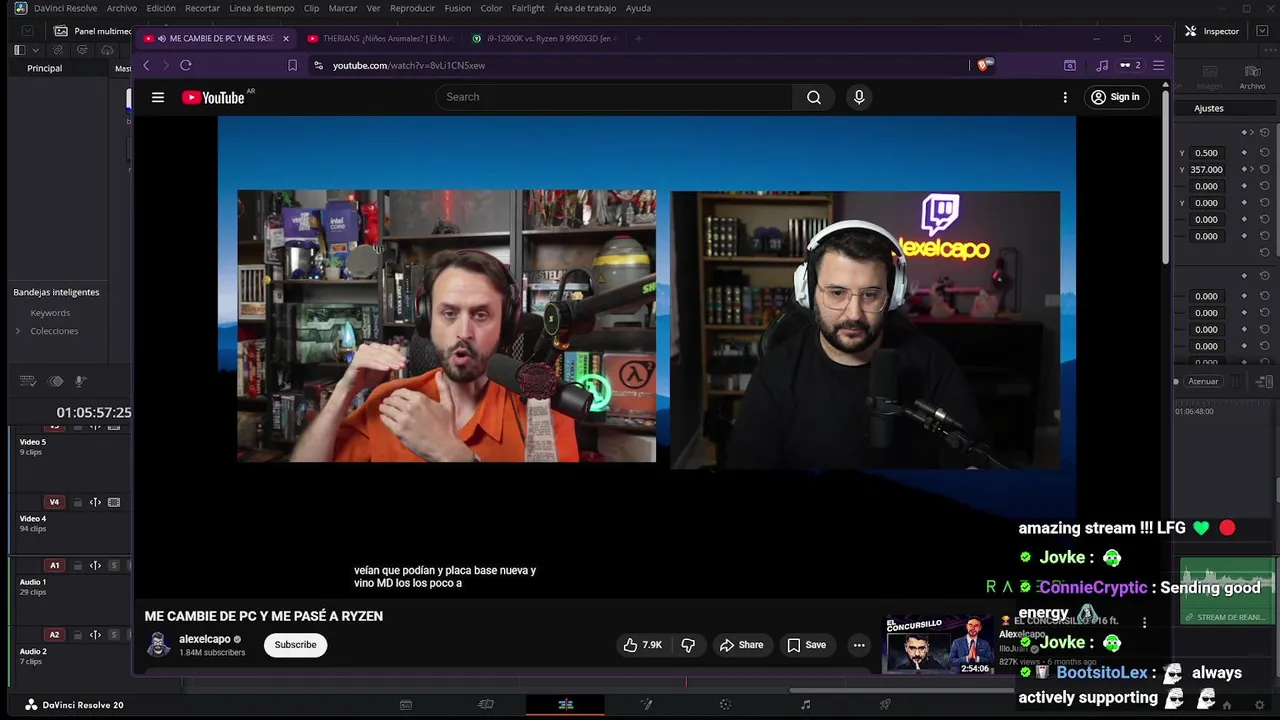This screenshot has height=720, width=1280.
Task: Click the Brave Shields lion icon
Action: 984,65
